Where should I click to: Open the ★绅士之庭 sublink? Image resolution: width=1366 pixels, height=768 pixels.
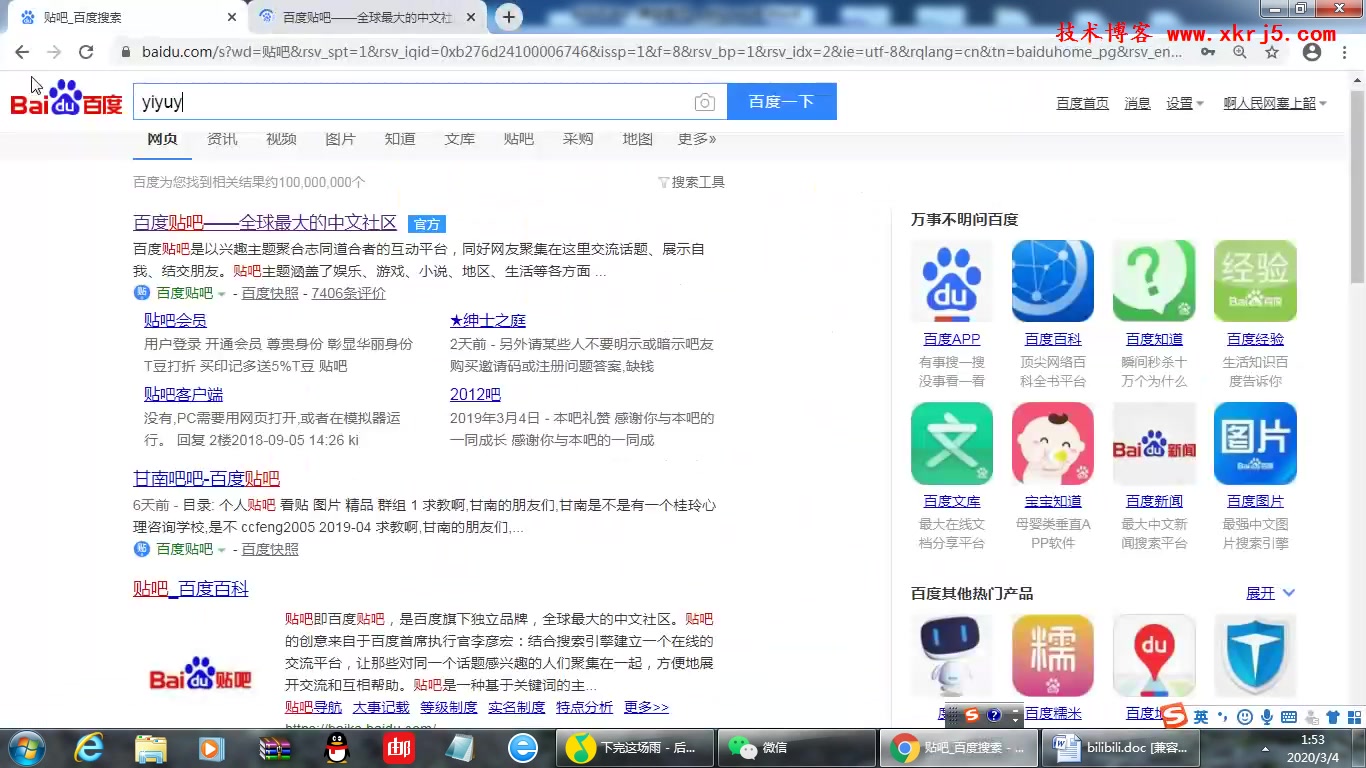pyautogui.click(x=488, y=320)
